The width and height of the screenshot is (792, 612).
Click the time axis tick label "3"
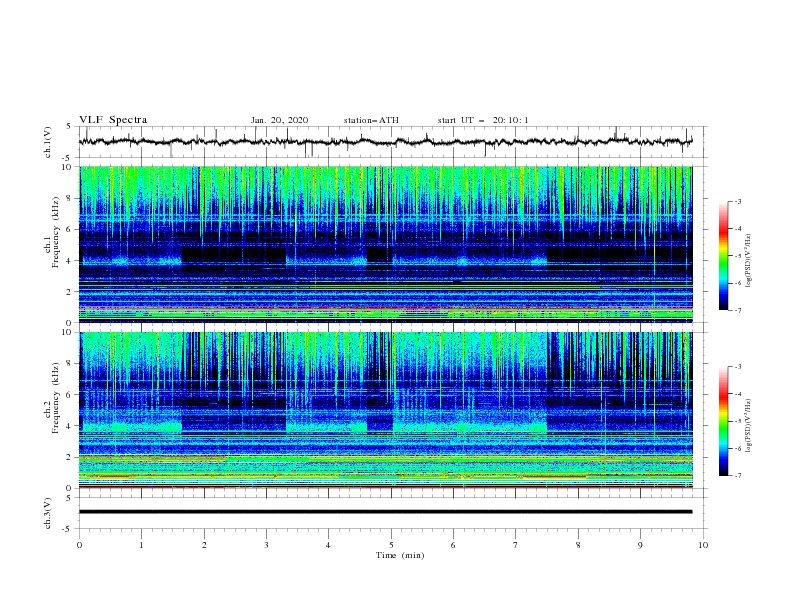point(266,545)
